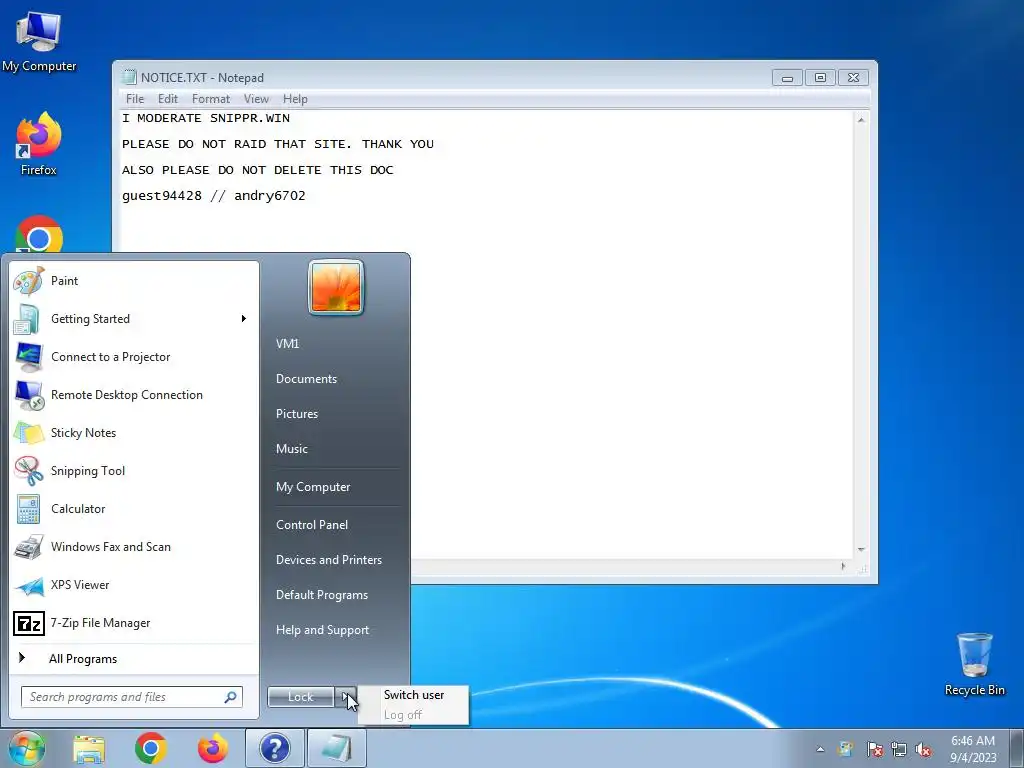This screenshot has height=768, width=1024.
Task: Open Devices and Printers
Action: click(x=328, y=560)
